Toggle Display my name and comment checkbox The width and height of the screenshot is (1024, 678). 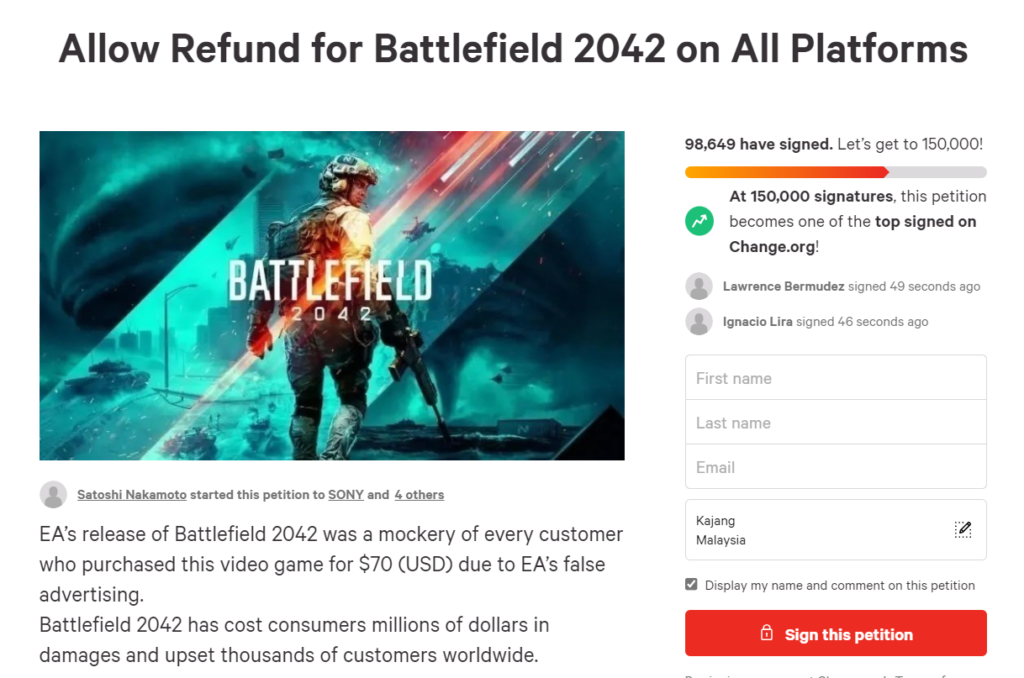click(691, 585)
